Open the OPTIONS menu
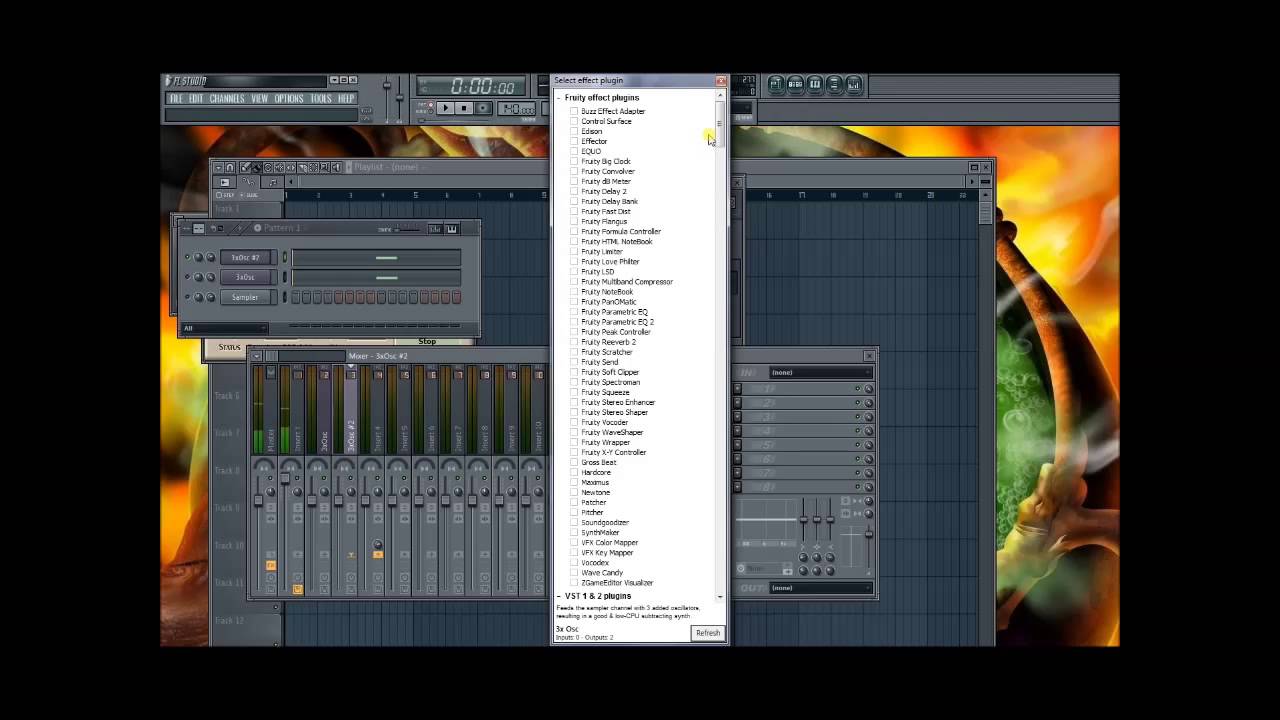Screen dimensions: 1280x720 pos(289,99)
